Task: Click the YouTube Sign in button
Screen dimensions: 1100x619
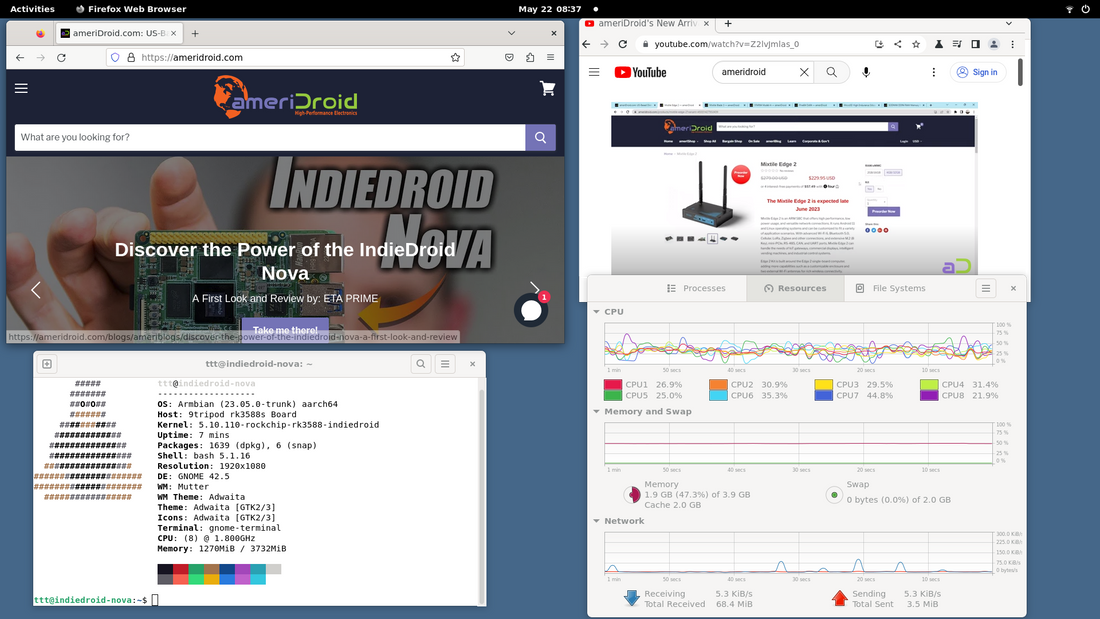Action: point(976,72)
